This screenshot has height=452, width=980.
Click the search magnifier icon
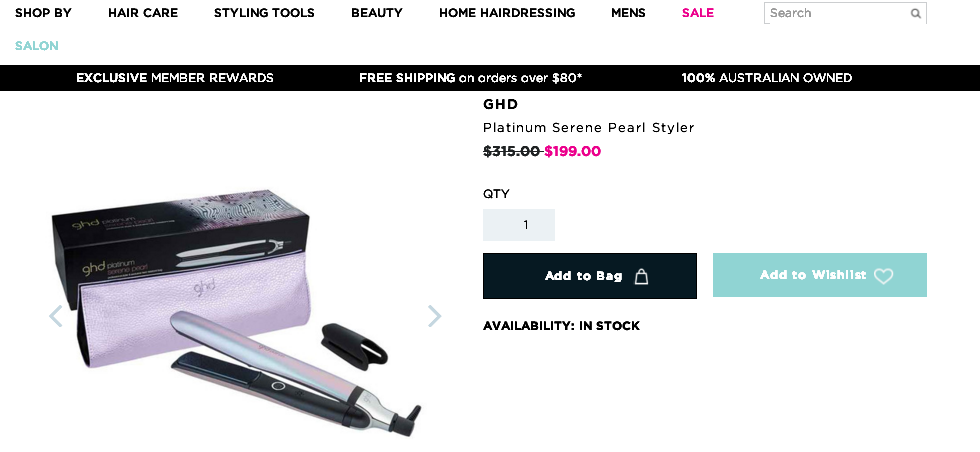916,13
